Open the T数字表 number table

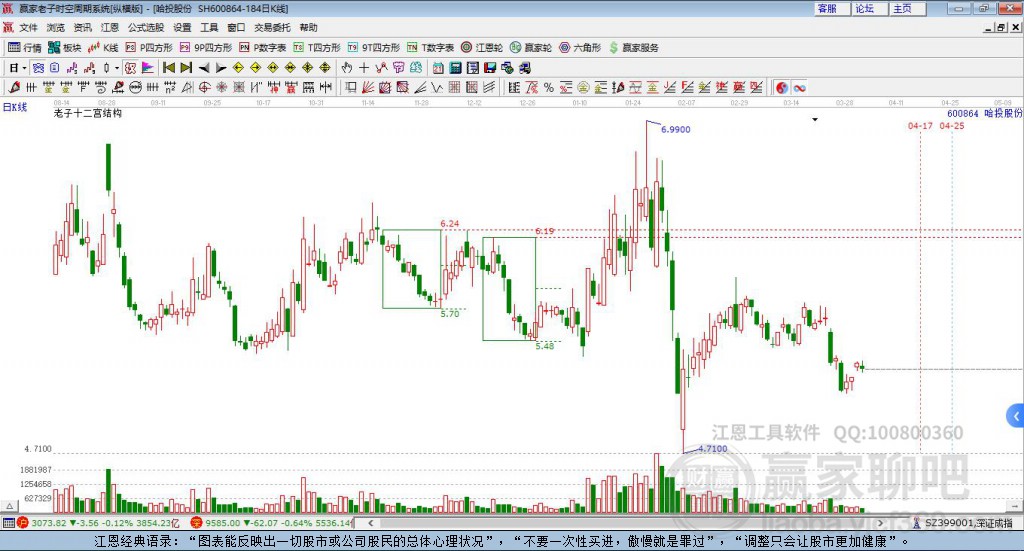coord(430,48)
